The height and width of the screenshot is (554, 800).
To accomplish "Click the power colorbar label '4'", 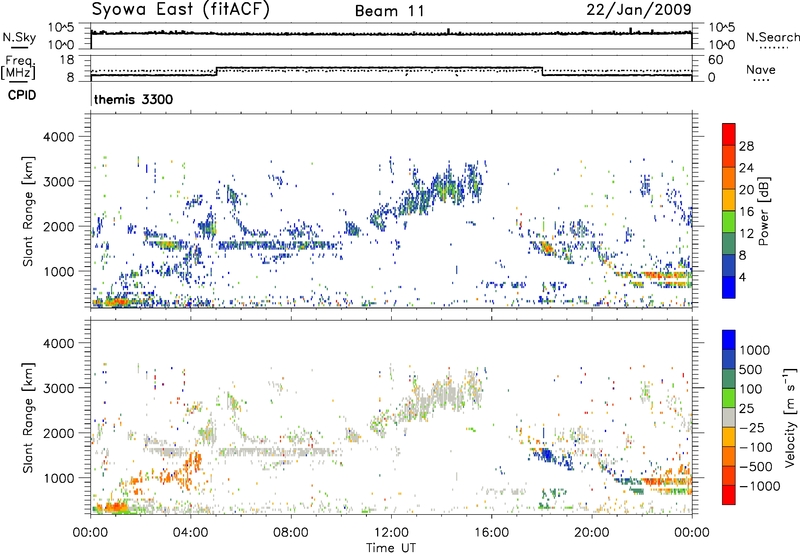I will click(742, 277).
